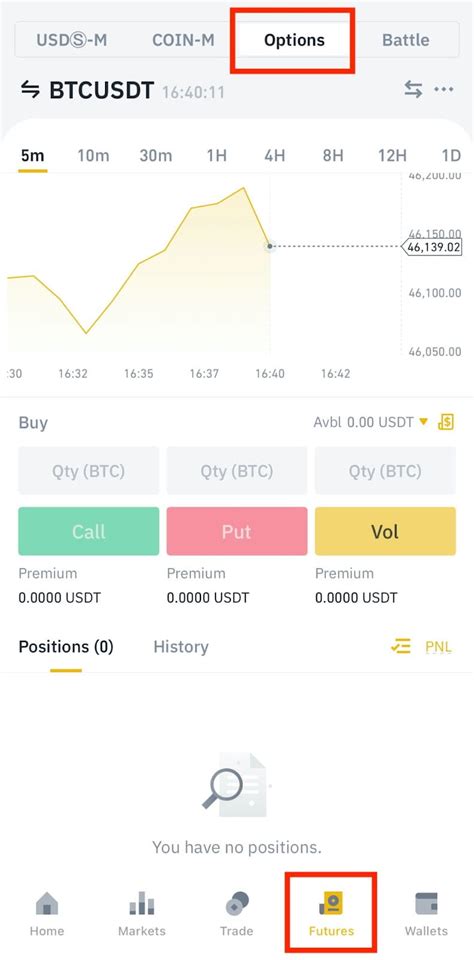Switch to the USDⓈ-M tab
This screenshot has height=960, width=474.
click(72, 40)
